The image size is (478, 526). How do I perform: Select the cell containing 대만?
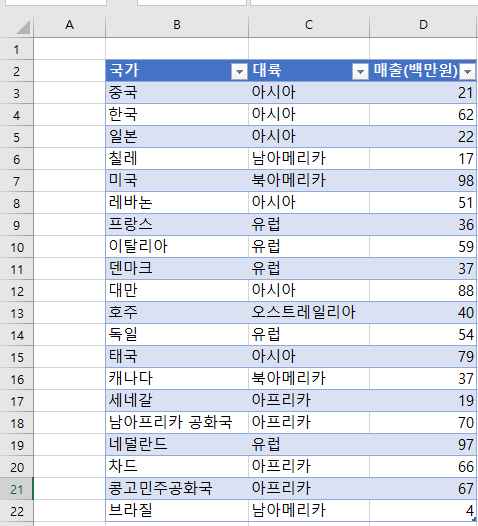click(177, 291)
